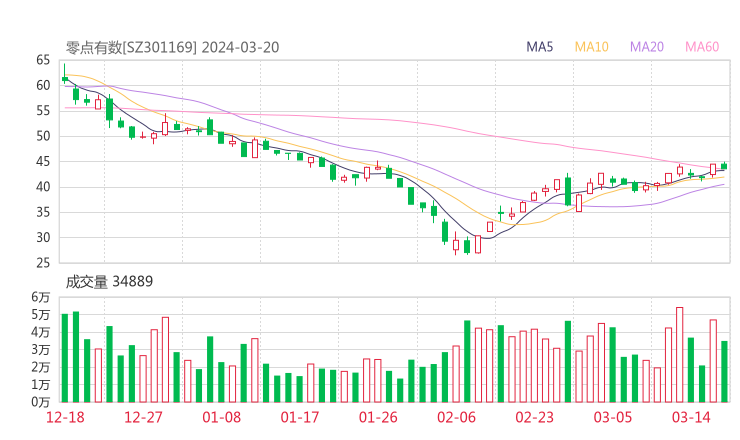
Task: Click the 01-26 date axis label
Action: (378, 417)
